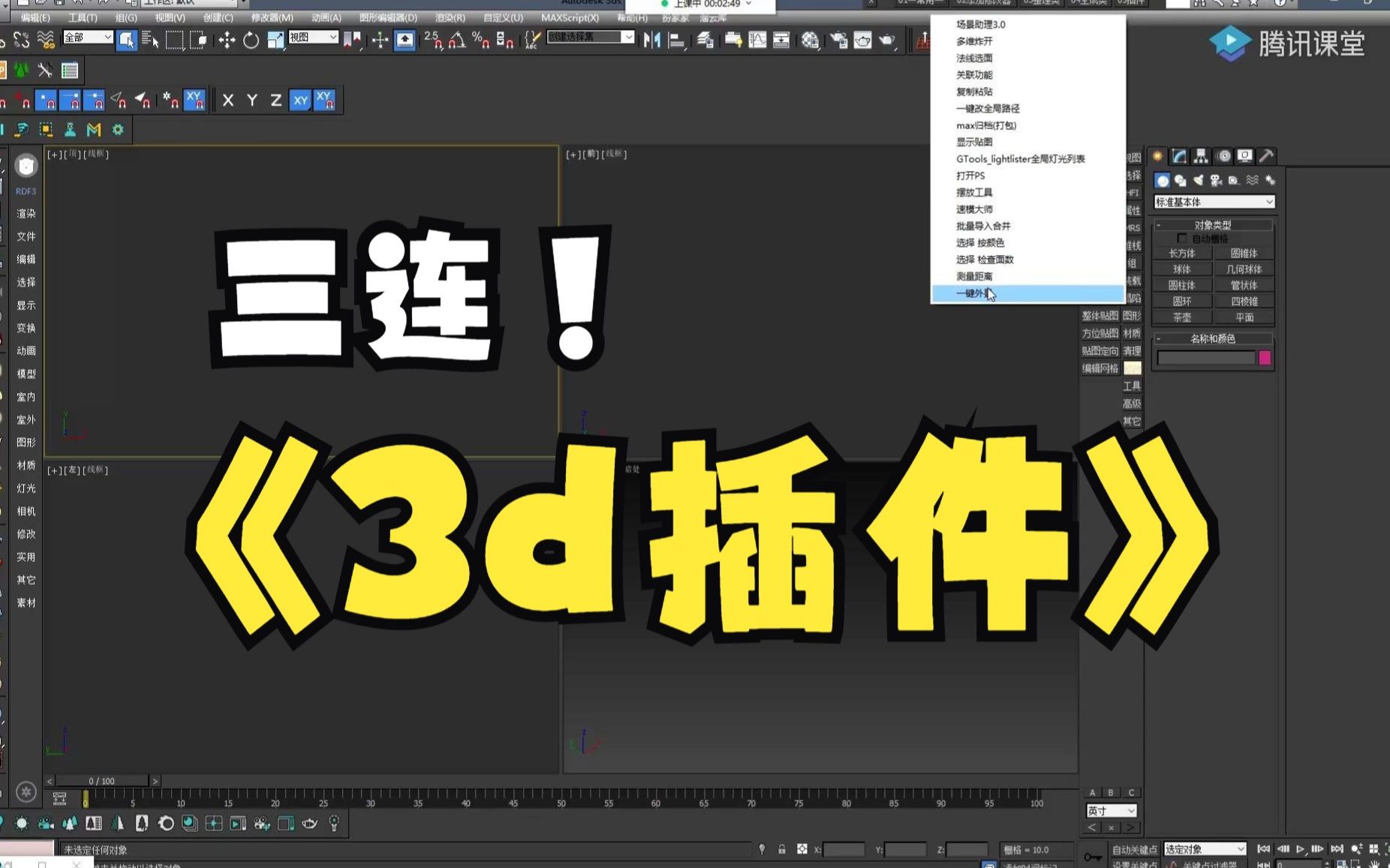Viewport: 1390px width, 868px height.
Task: Open 编辑(E) menu
Action: pos(35,17)
